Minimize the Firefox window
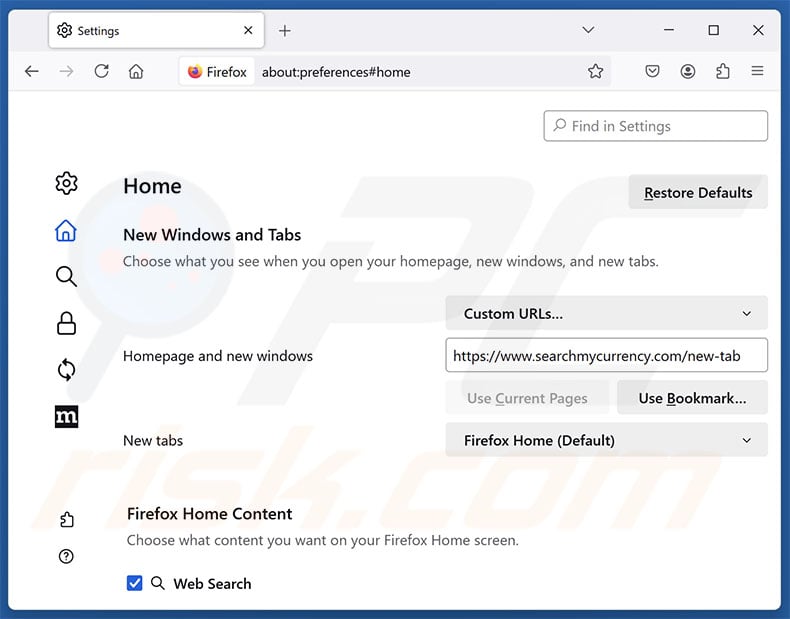Screen dimensions: 790x619 click(669, 30)
